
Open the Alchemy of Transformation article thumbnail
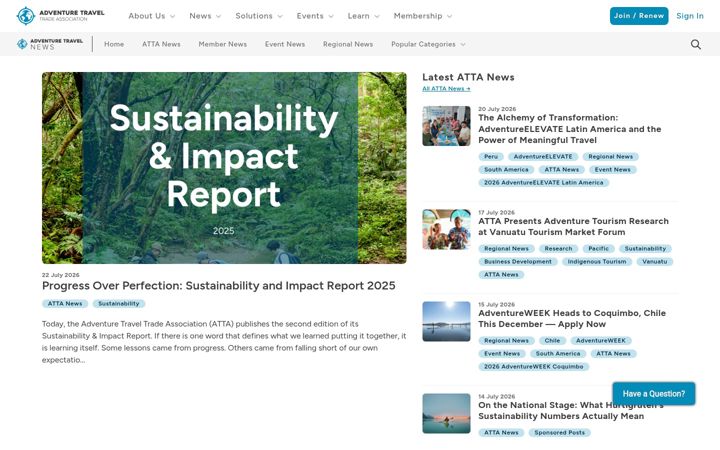point(446,126)
